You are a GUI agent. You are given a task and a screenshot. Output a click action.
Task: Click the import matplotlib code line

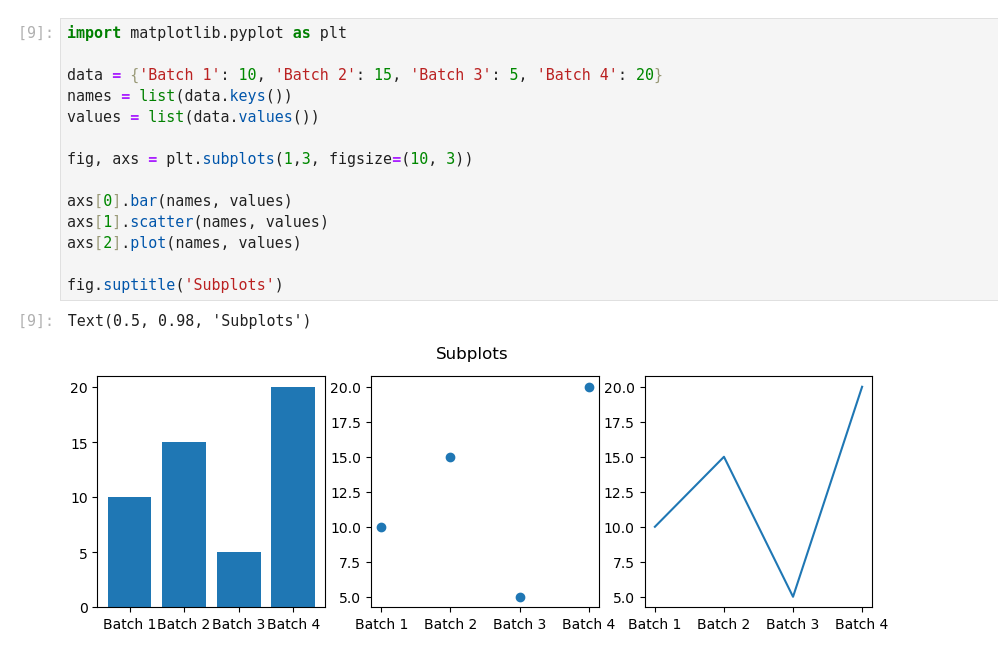(x=206, y=33)
